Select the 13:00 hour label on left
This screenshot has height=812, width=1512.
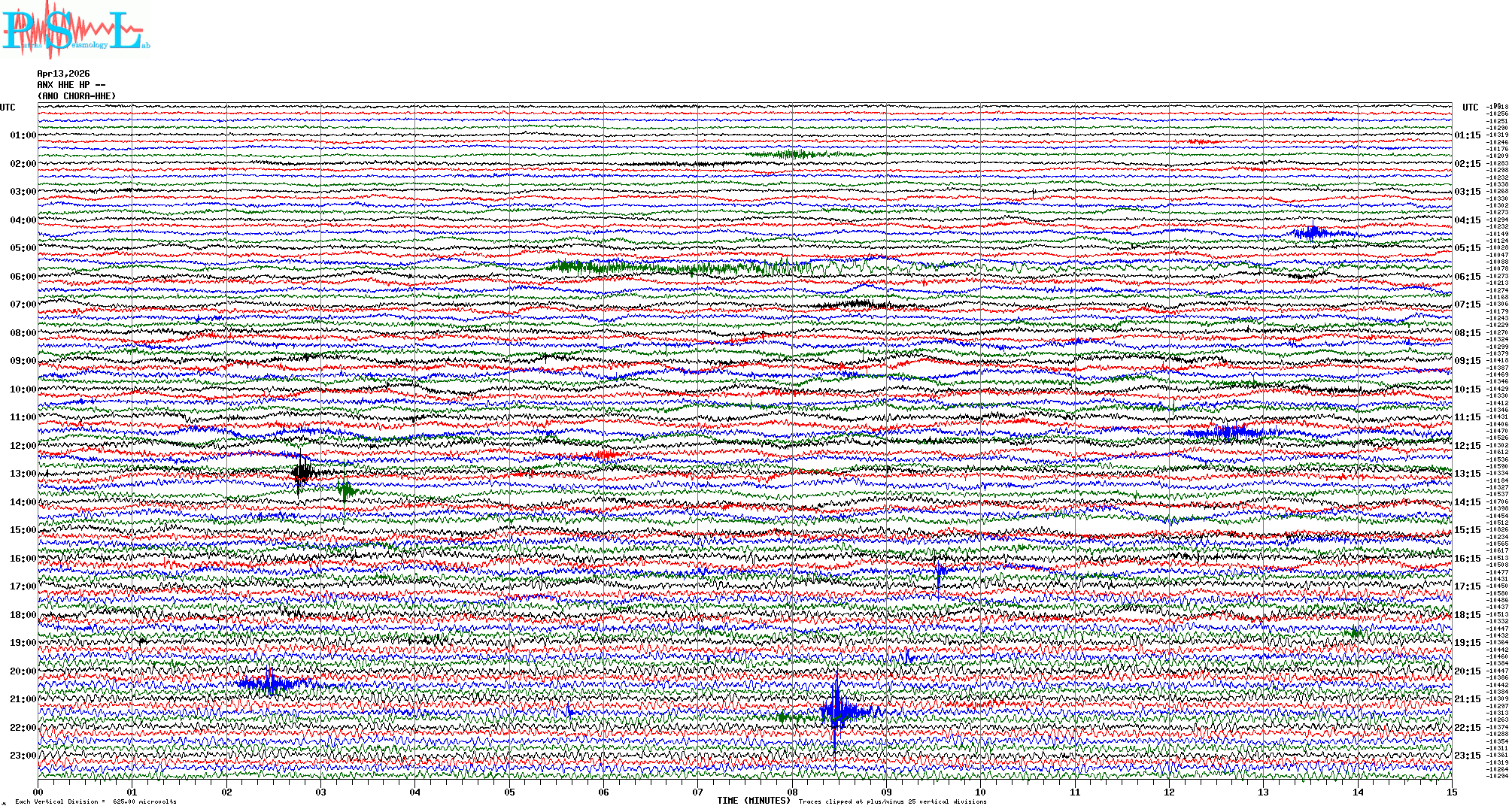point(23,474)
